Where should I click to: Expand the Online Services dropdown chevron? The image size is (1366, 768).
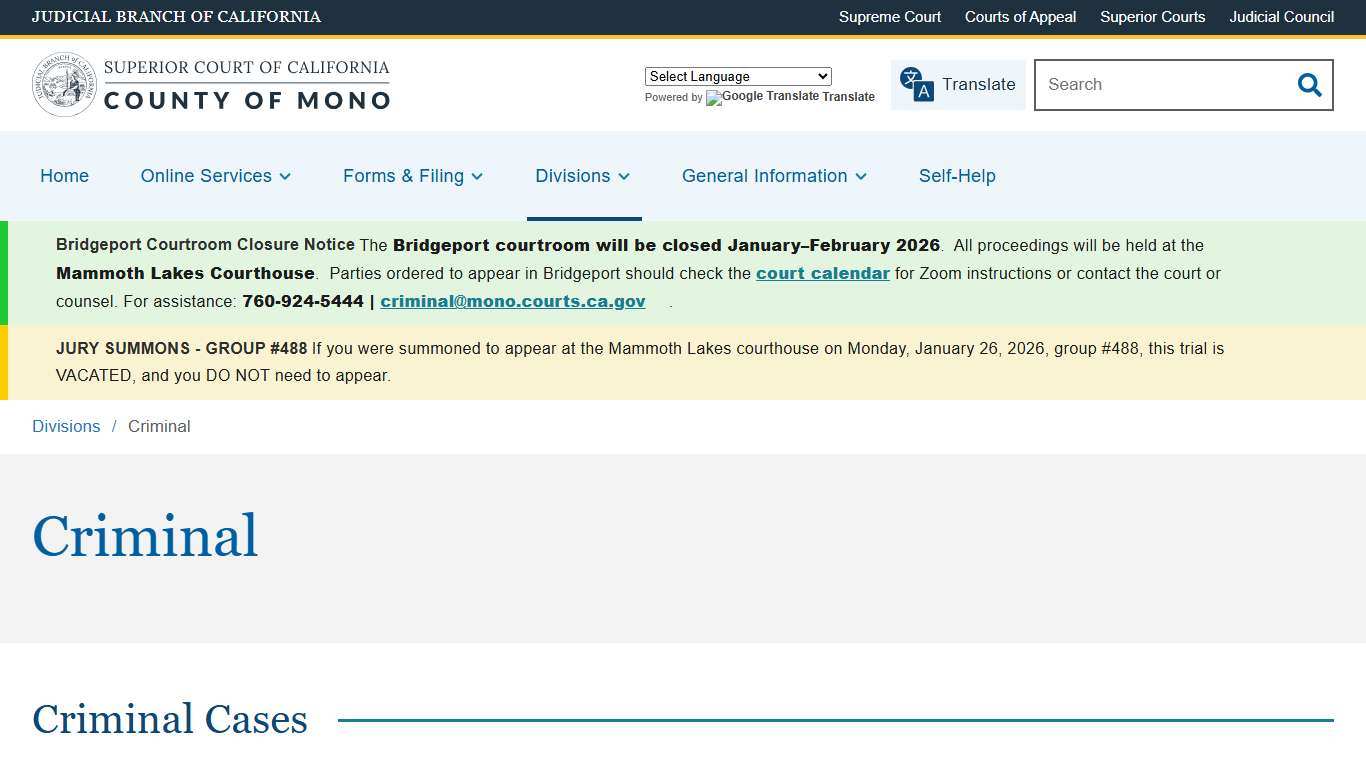pyautogui.click(x=284, y=176)
